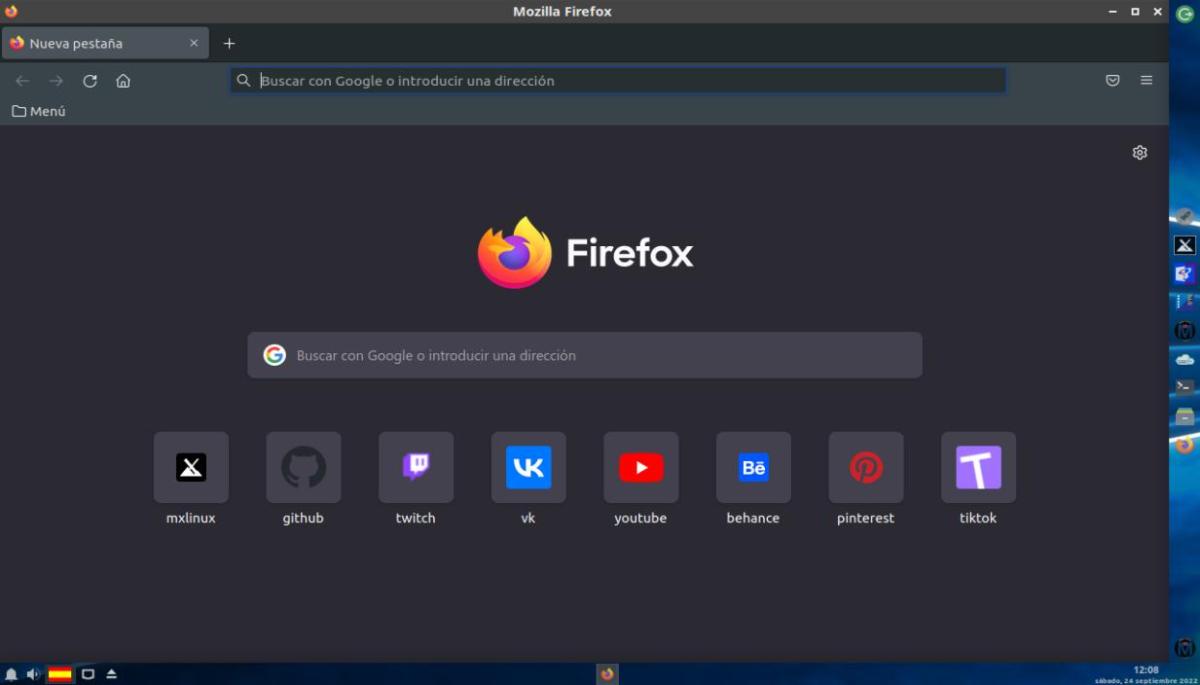
Task: Open the twitch shortcut tile
Action: coord(416,467)
